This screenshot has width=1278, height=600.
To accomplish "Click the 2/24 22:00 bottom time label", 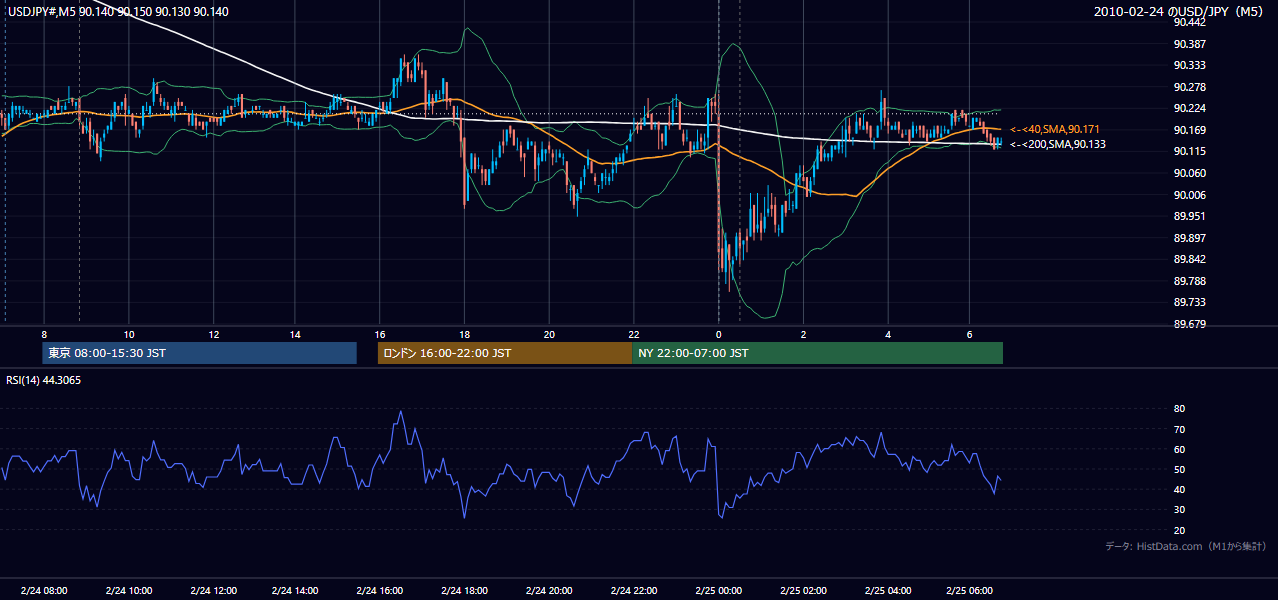I will click(x=633, y=590).
